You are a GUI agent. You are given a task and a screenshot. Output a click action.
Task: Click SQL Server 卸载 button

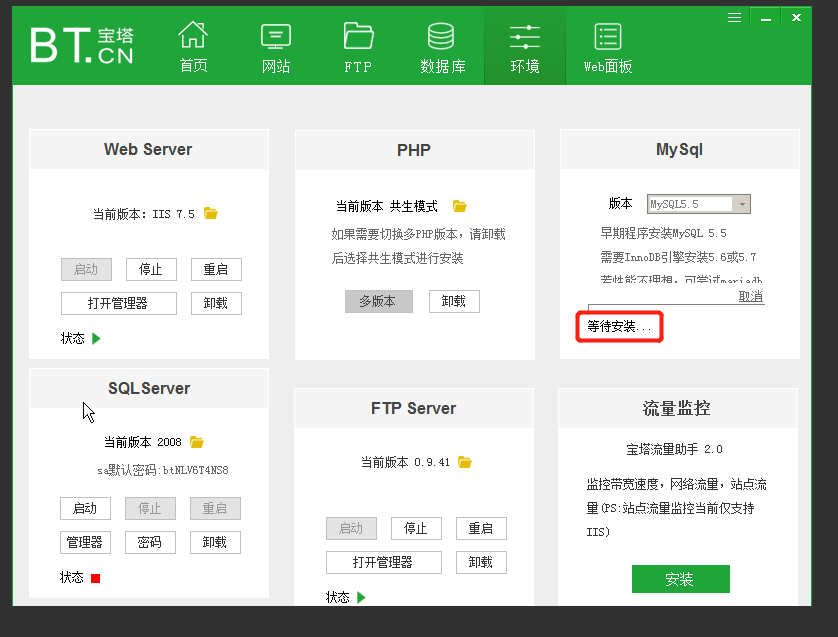[x=215, y=542]
